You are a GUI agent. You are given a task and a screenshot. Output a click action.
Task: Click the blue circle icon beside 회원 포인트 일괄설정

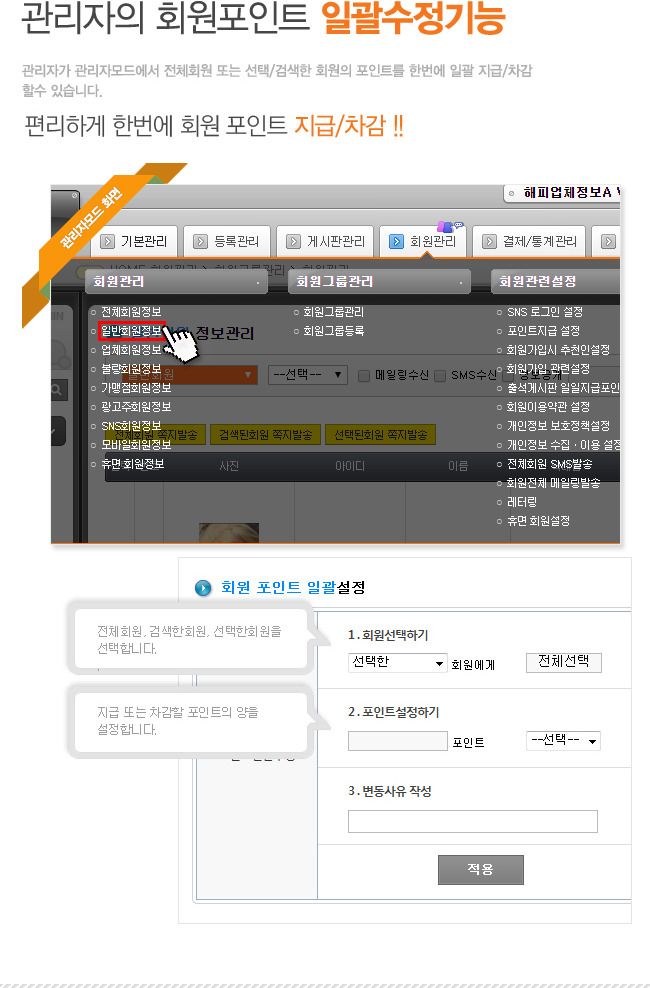(x=203, y=588)
